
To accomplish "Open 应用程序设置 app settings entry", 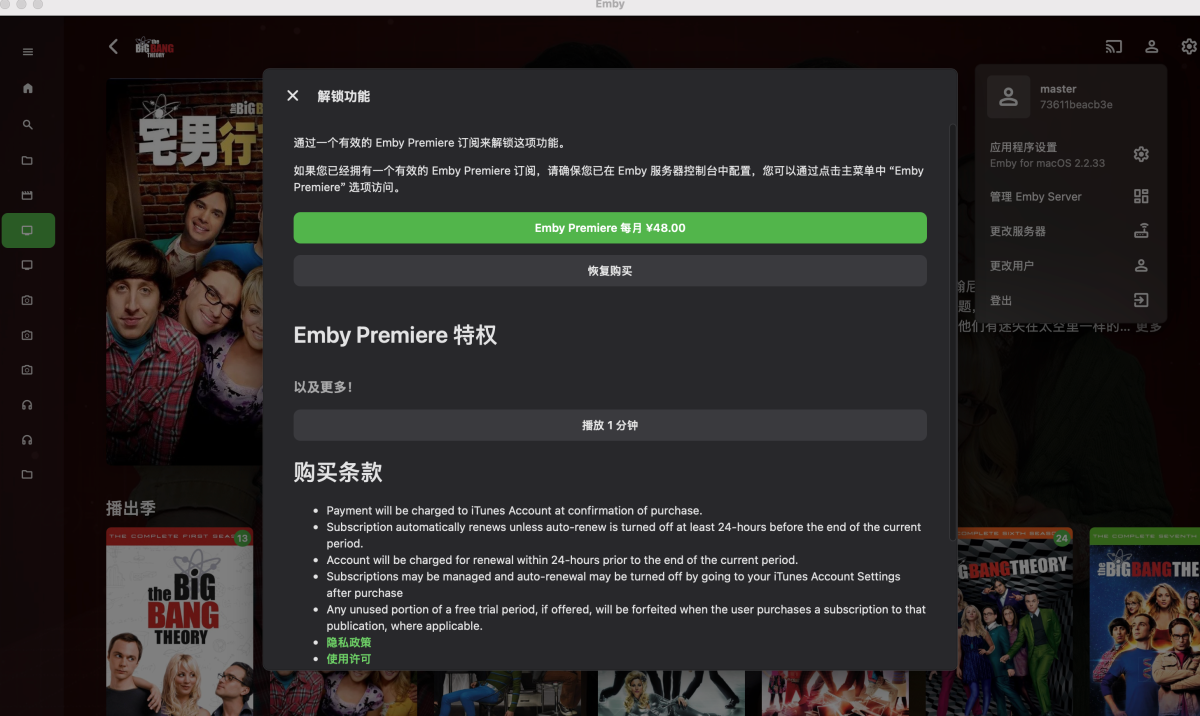I will [1069, 155].
